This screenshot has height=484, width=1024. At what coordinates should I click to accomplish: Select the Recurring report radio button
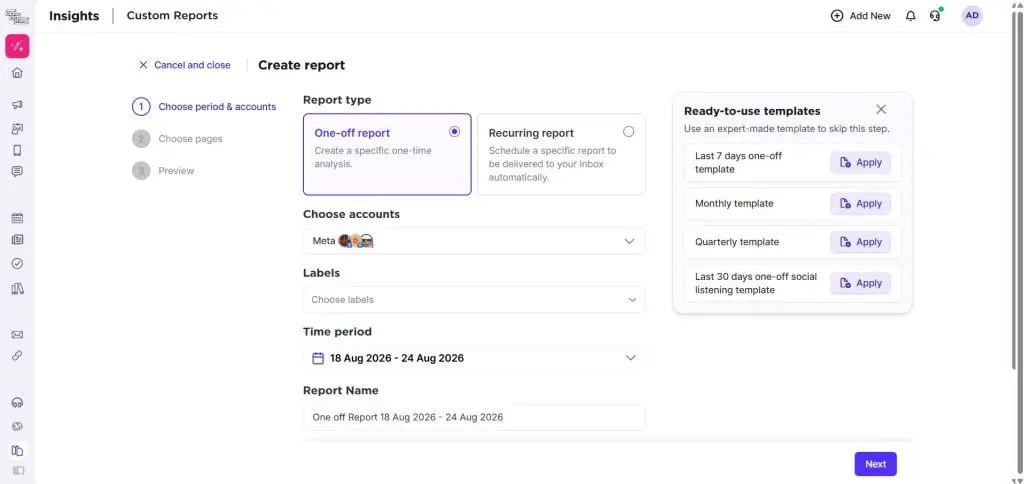[628, 131]
